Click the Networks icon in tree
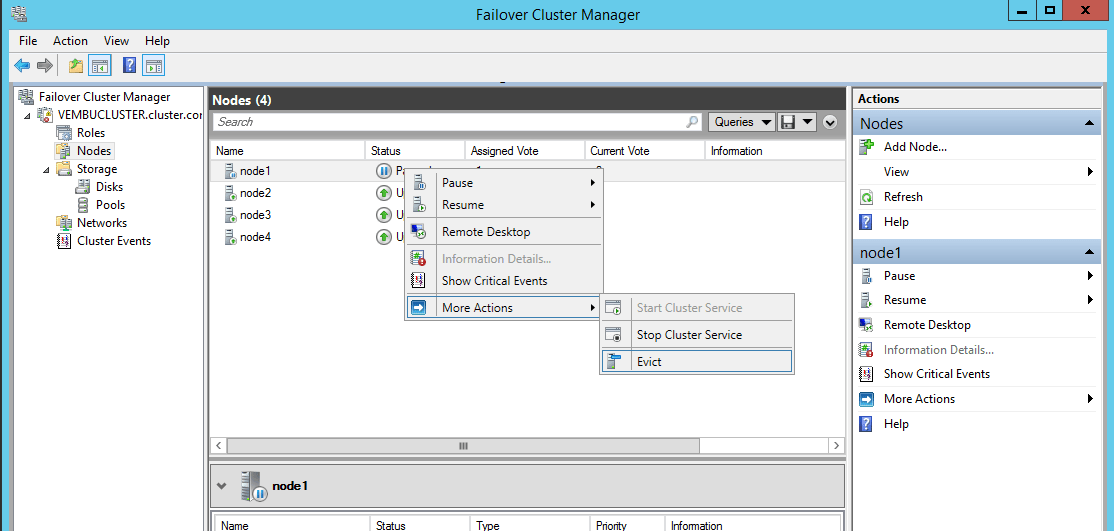 coord(64,222)
